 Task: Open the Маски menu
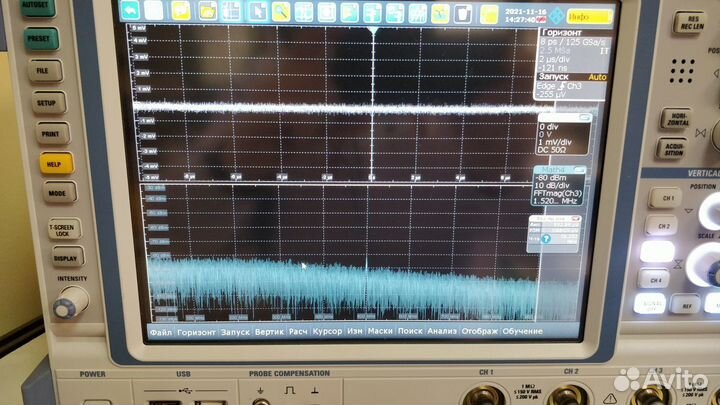[380, 331]
